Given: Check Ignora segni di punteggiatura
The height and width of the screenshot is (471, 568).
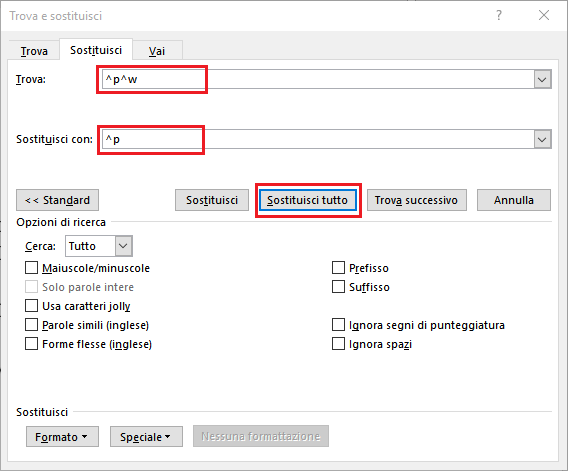Looking at the screenshot, I should tap(338, 325).
